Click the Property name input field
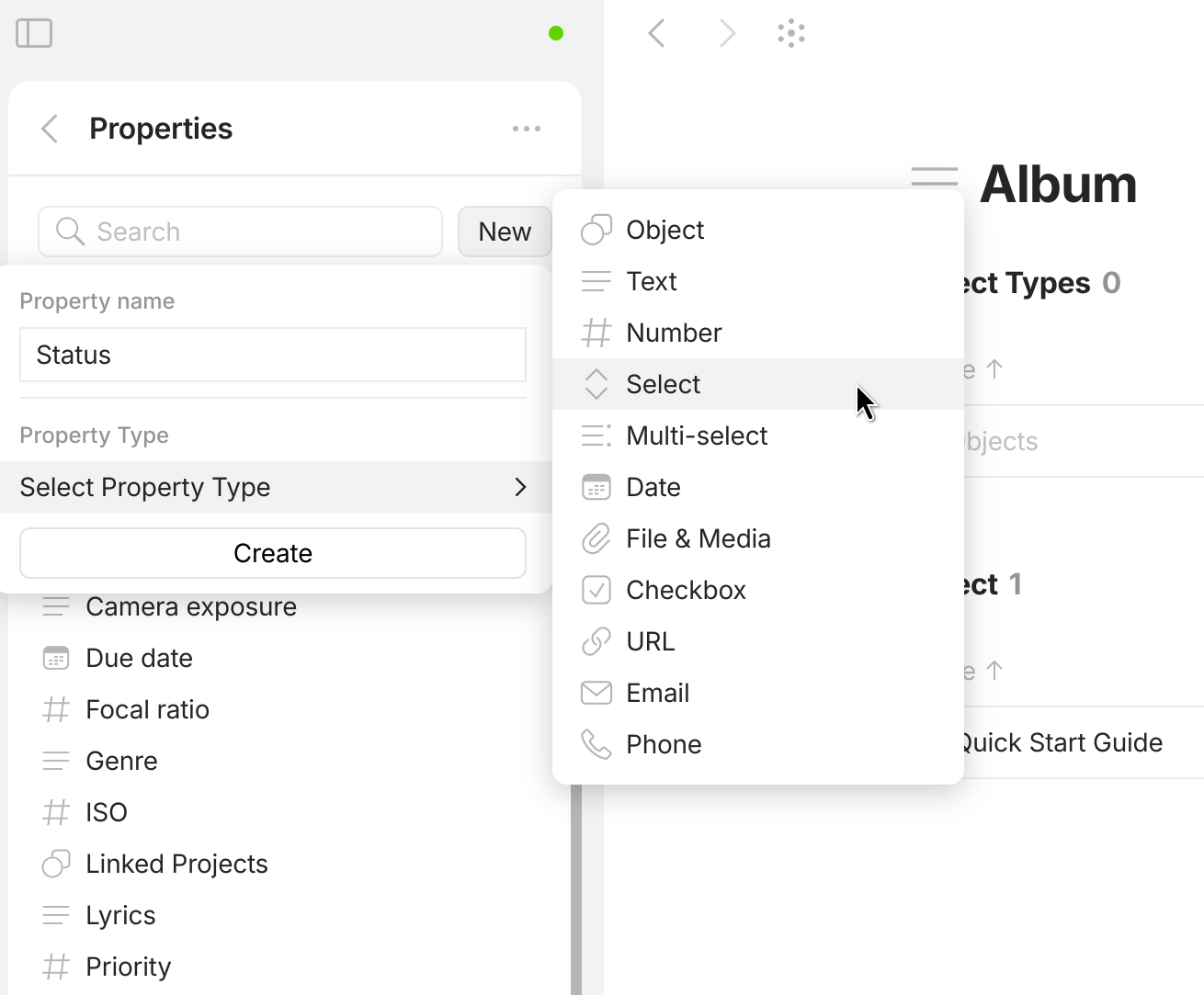The height and width of the screenshot is (995, 1204). 273,355
